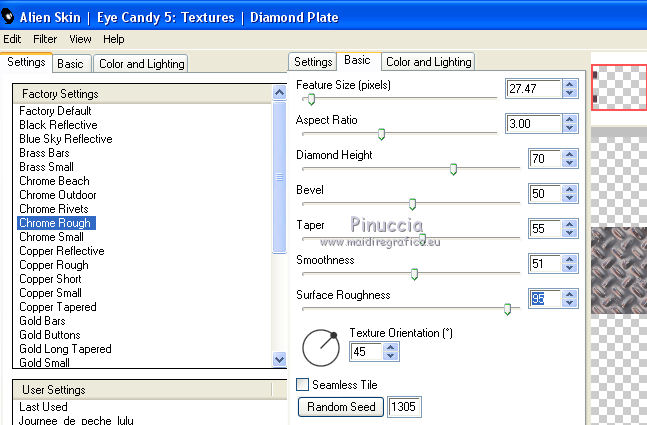Screen dimensions: 647x425
Task: Select the Copper Tapered preset
Action: click(x=58, y=307)
